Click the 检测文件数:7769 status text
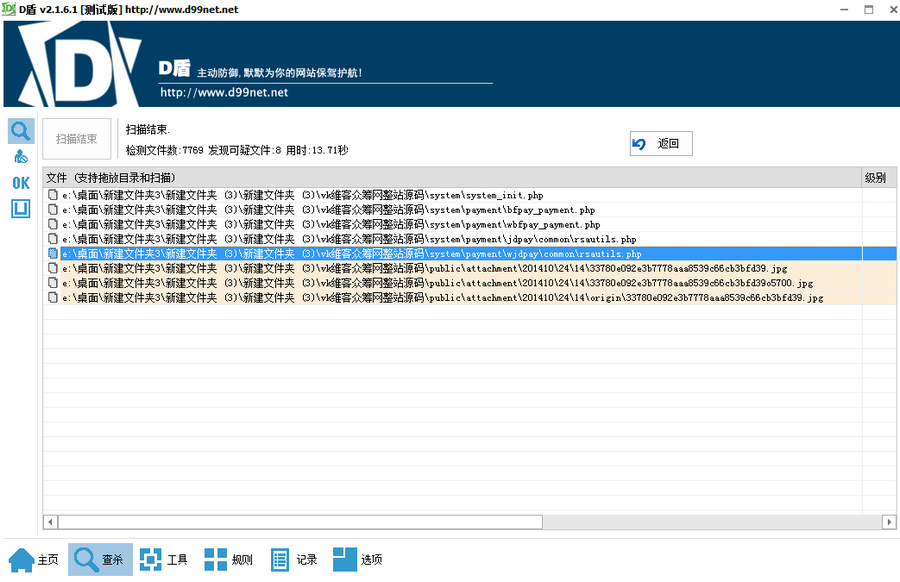This screenshot has width=900, height=582. pyautogui.click(x=165, y=150)
